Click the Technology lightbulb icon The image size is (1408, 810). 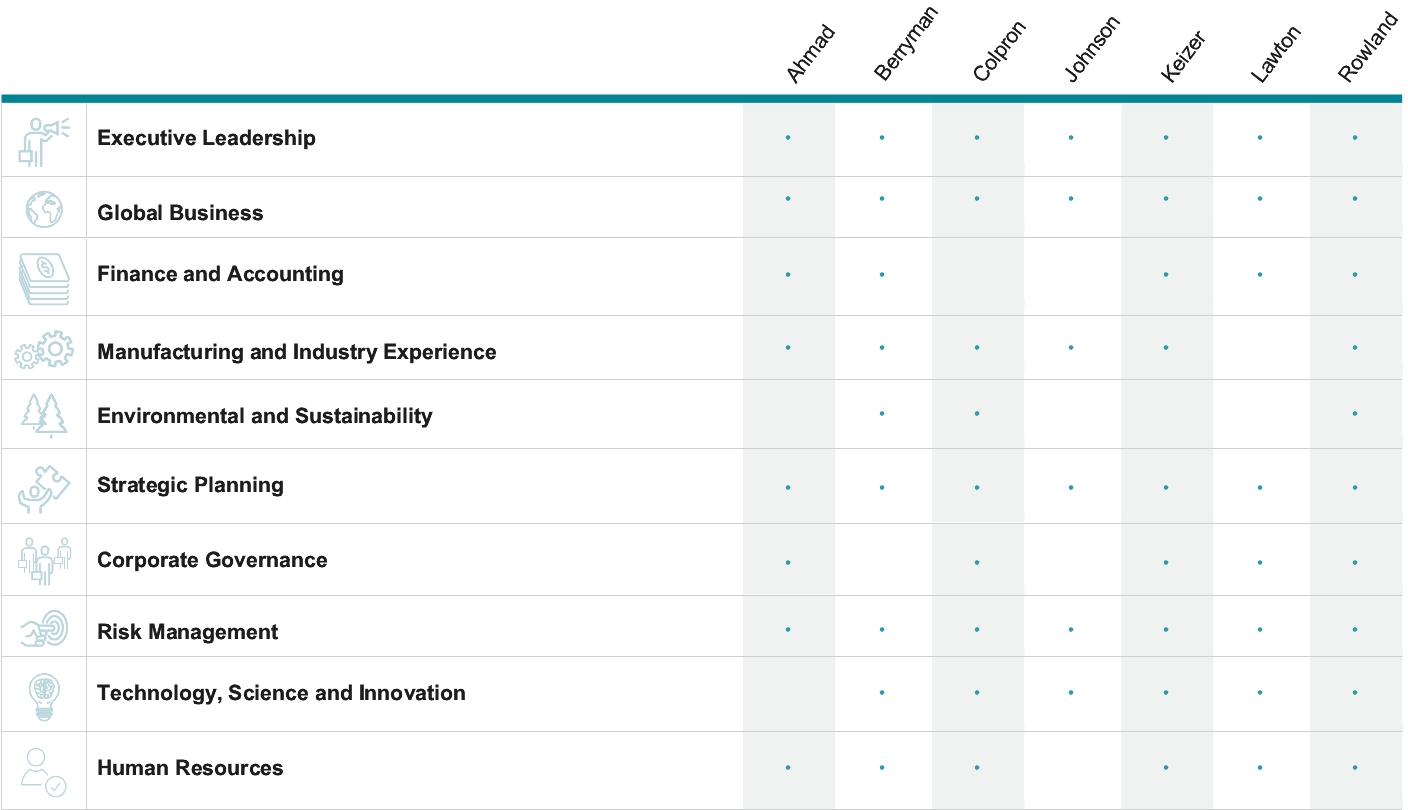tap(44, 695)
